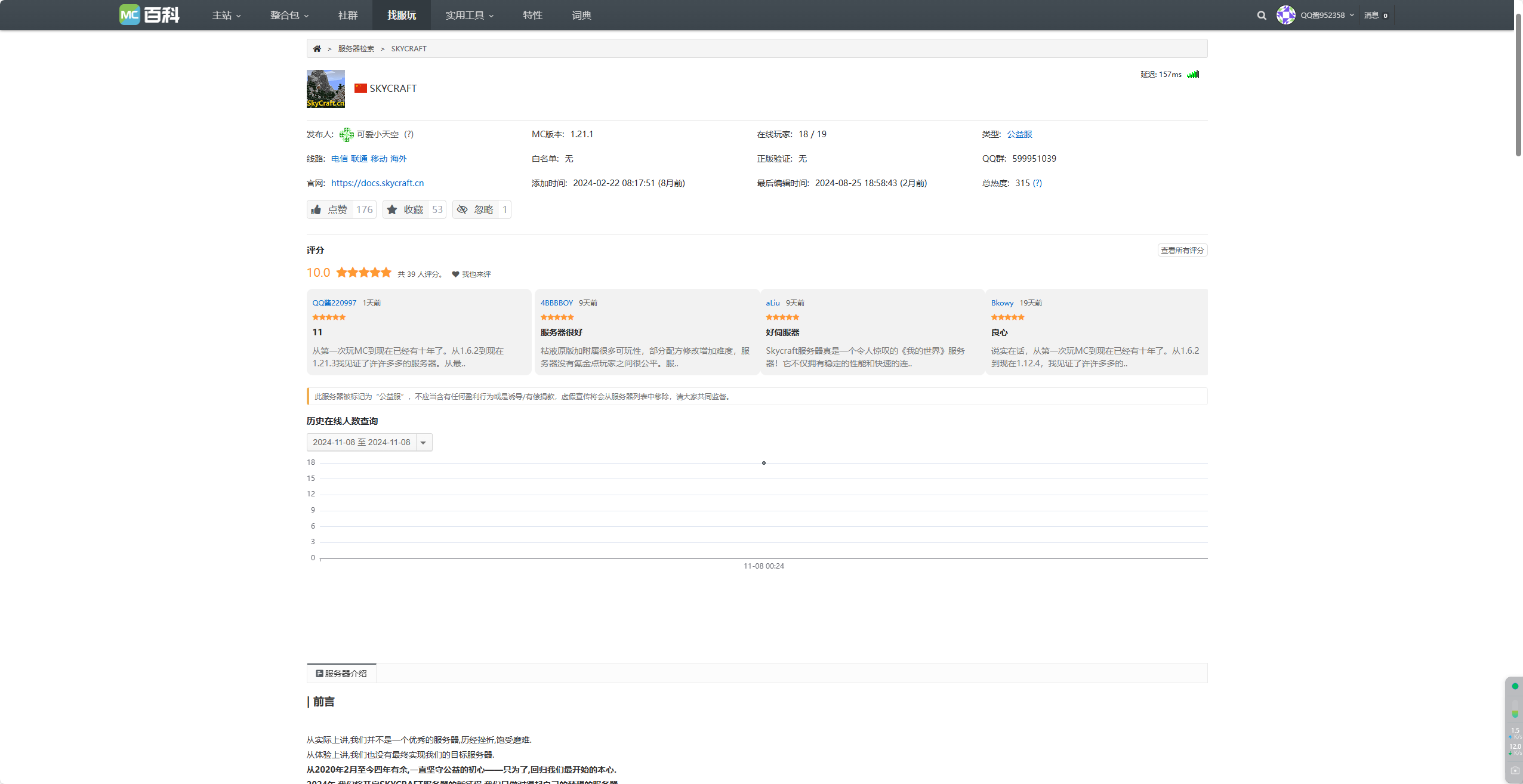Click the star 收藏 favorite button
The width and height of the screenshot is (1523, 784).
[414, 209]
